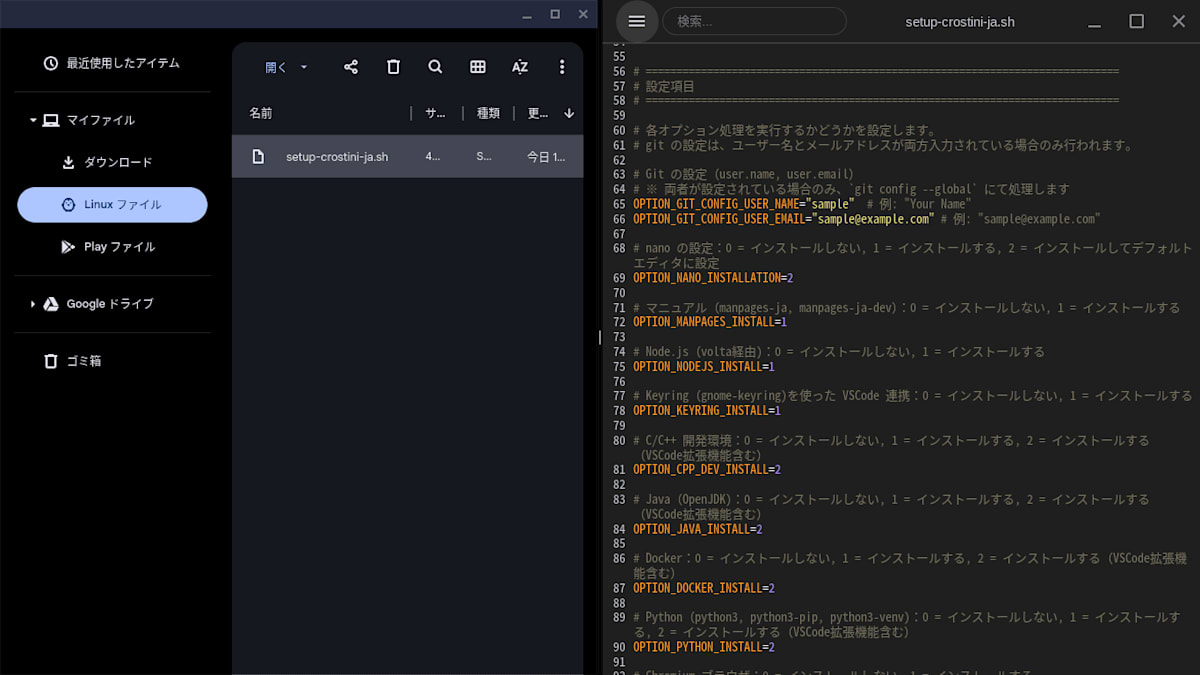Click the trash delete icon in Files toolbar
Viewport: 1200px width, 675px height.
pos(393,67)
